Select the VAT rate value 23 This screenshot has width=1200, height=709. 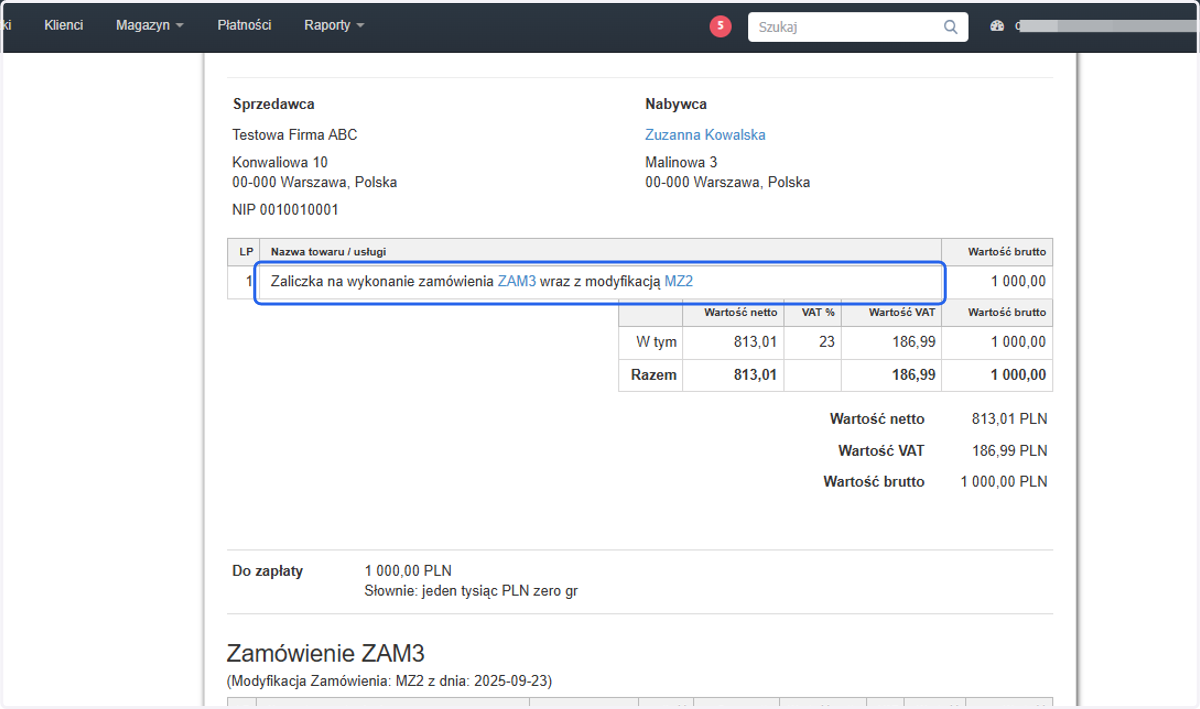click(826, 342)
